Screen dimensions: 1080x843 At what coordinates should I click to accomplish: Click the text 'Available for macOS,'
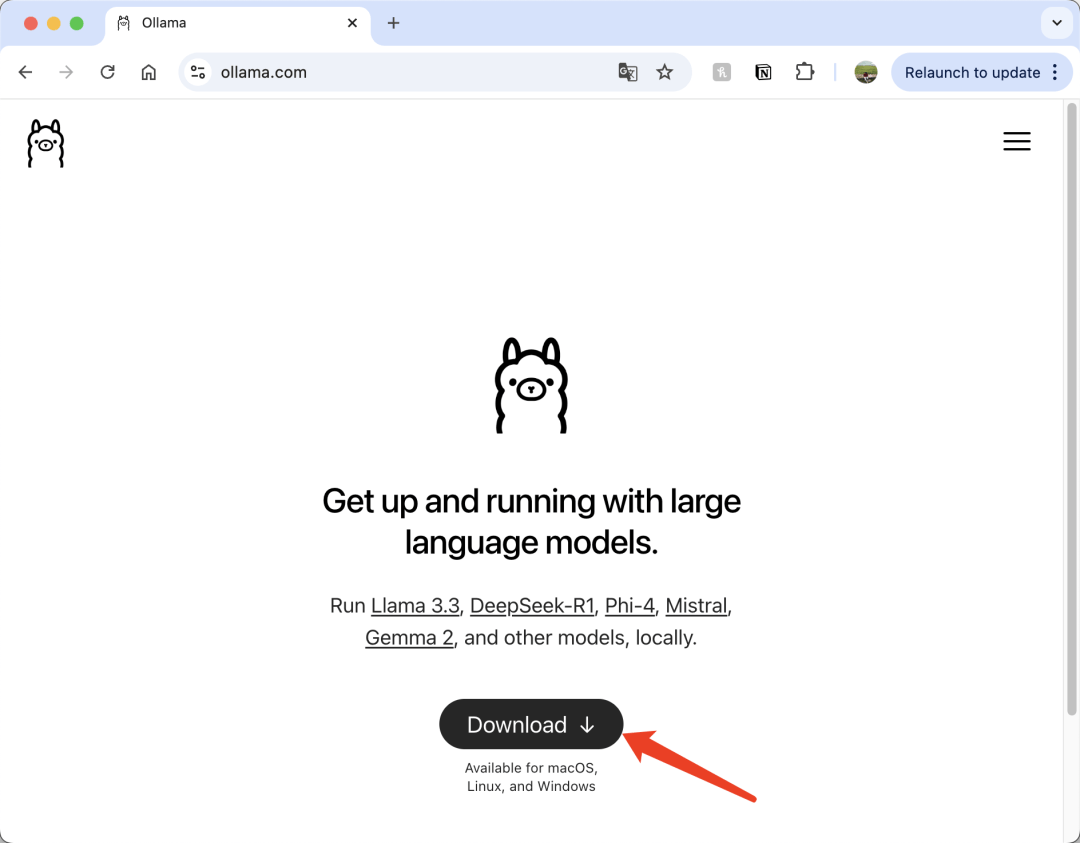(x=531, y=768)
